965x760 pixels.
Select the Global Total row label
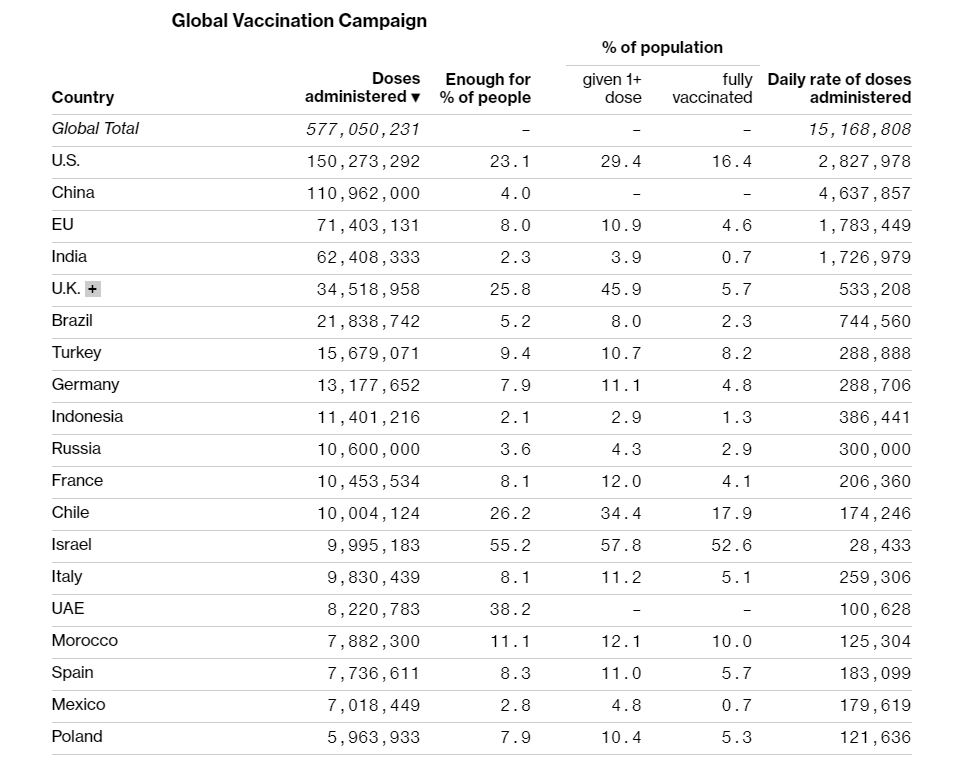[95, 129]
